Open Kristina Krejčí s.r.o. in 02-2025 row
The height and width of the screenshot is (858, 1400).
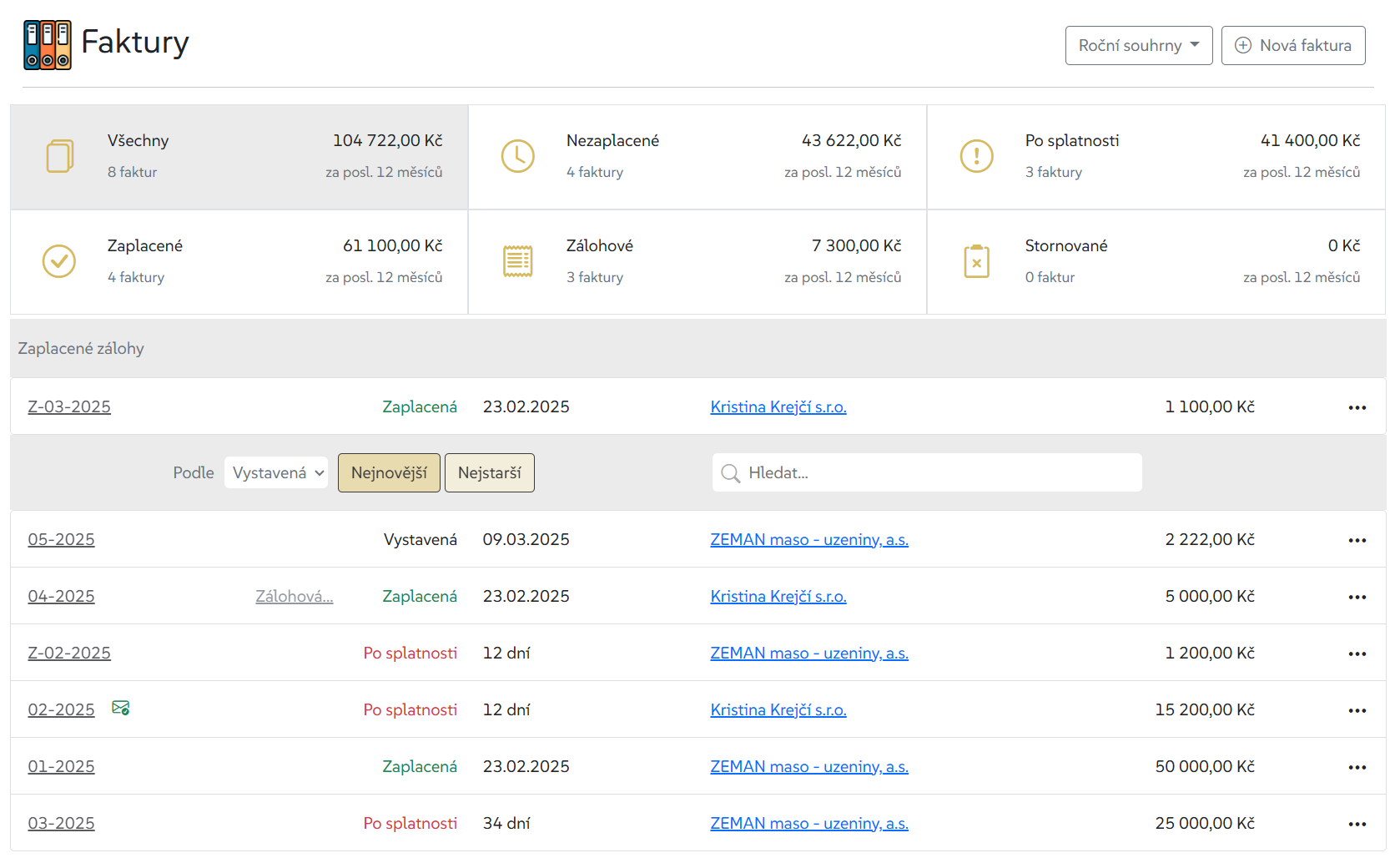point(778,709)
